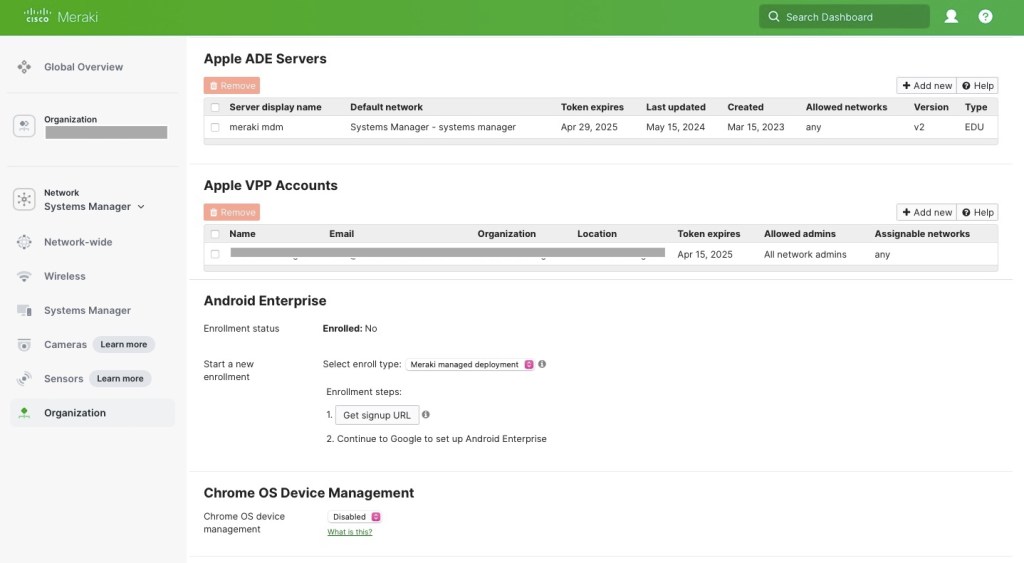Image resolution: width=1024 pixels, height=563 pixels.
Task: Open the What is this? link
Action: point(349,532)
